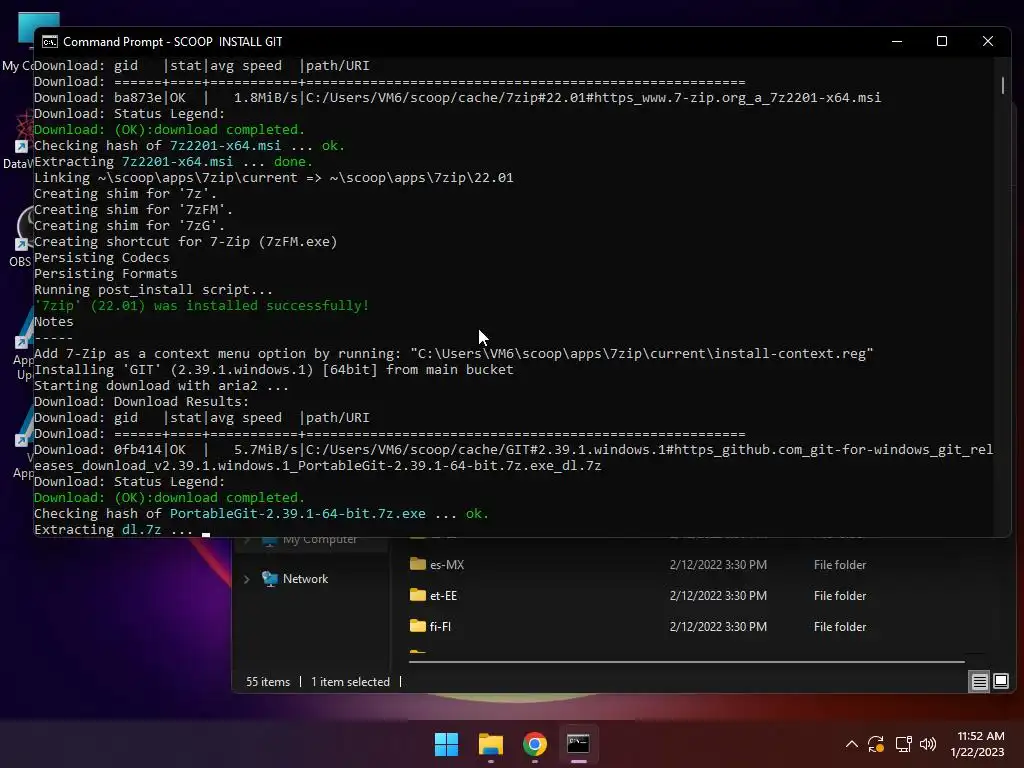This screenshot has height=768, width=1024.
Task: Click 'Creating shortcut for 7-Zip' line
Action: 185,242
